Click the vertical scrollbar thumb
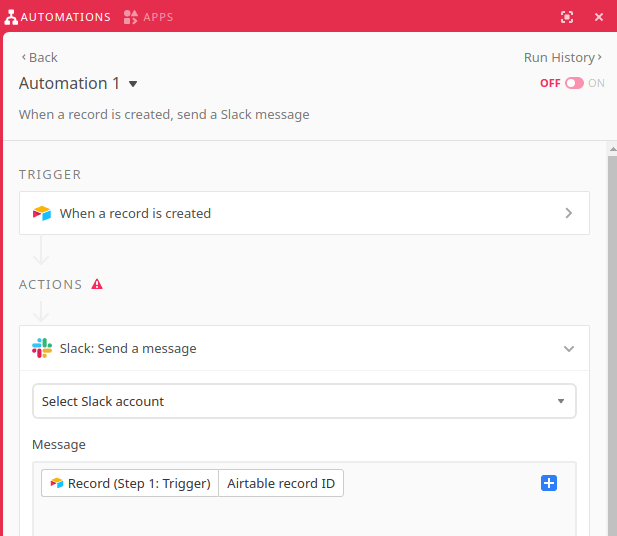This screenshot has height=536, width=617. [x=612, y=346]
